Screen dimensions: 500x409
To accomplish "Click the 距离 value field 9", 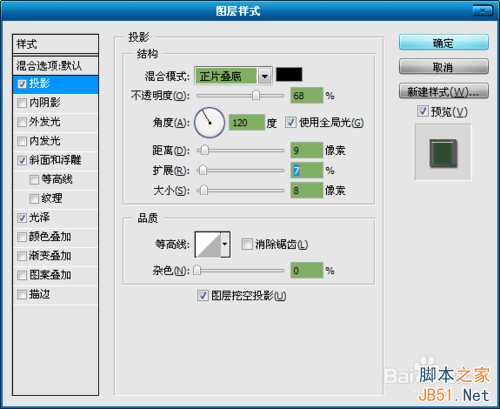I will 307,150.
